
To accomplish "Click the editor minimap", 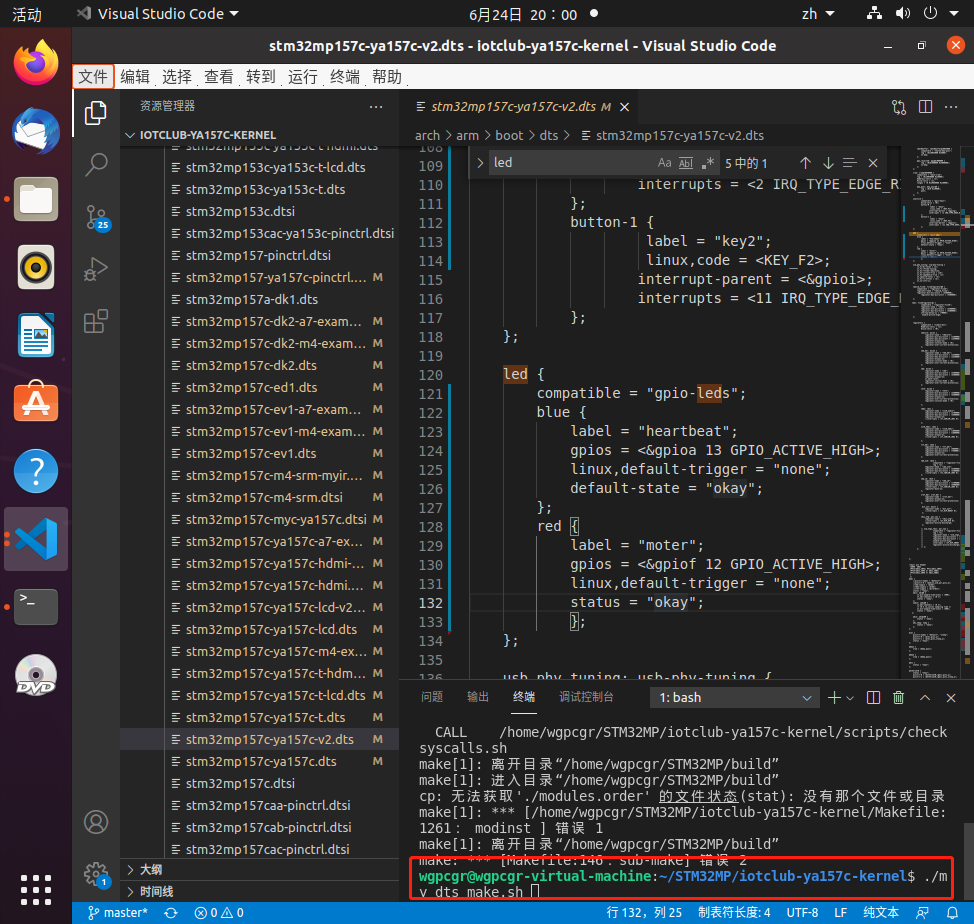I will [935, 411].
